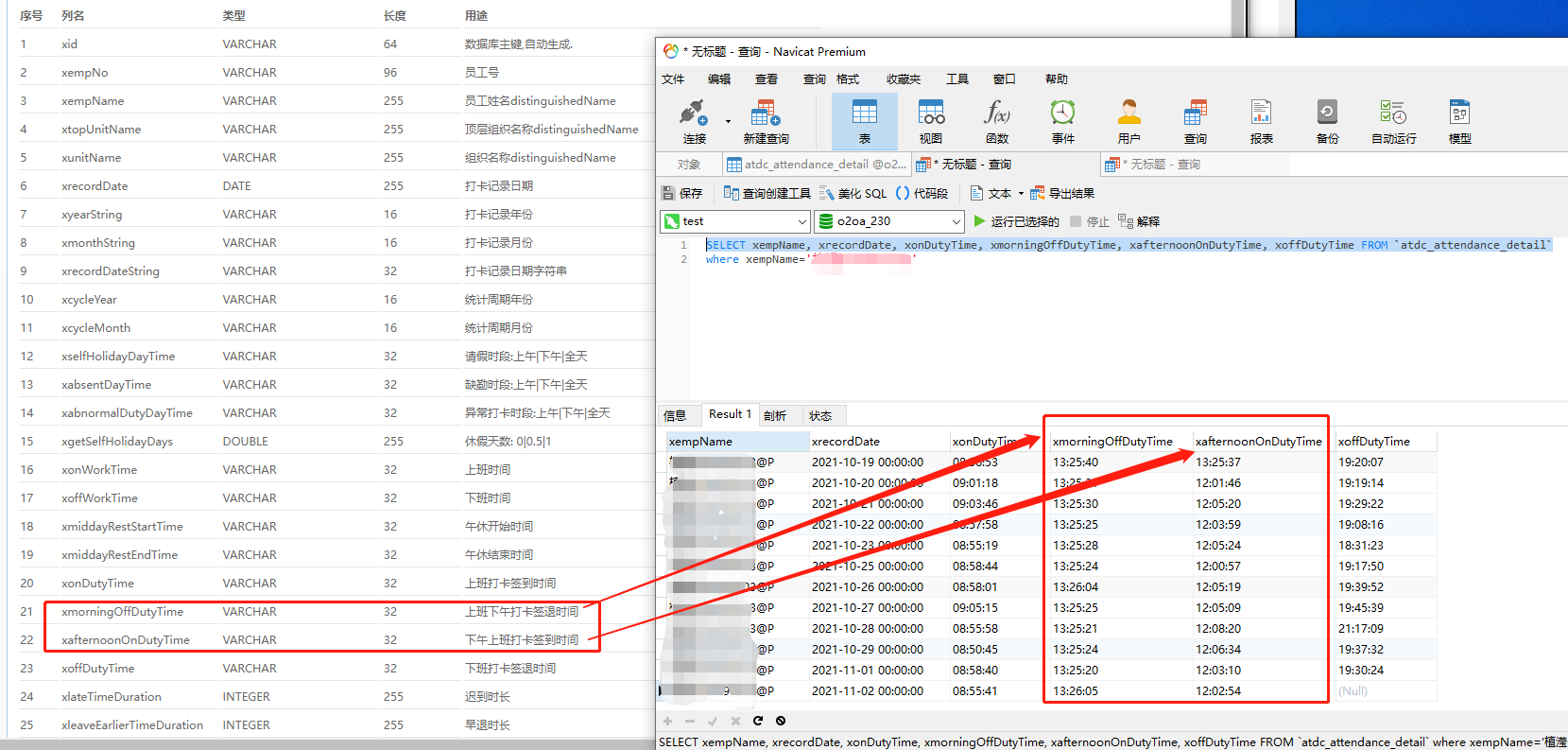Image resolution: width=1568 pixels, height=750 pixels.
Task: Open the 备份 (Backup) toolbar icon
Action: [1328, 122]
